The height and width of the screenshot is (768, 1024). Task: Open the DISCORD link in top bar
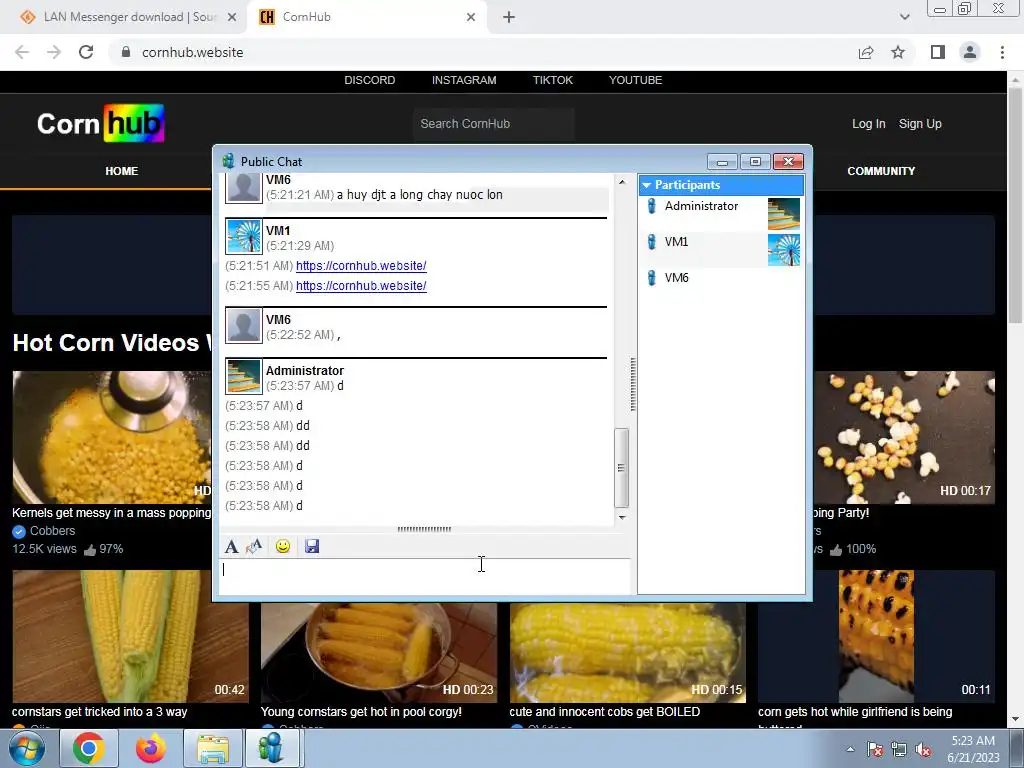pos(370,80)
